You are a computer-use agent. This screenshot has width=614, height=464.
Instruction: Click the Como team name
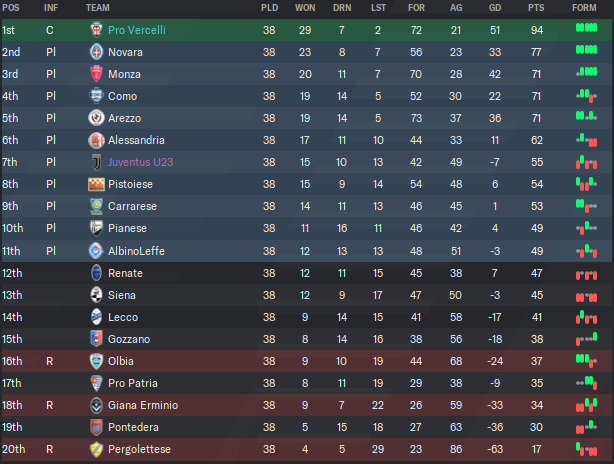123,96
